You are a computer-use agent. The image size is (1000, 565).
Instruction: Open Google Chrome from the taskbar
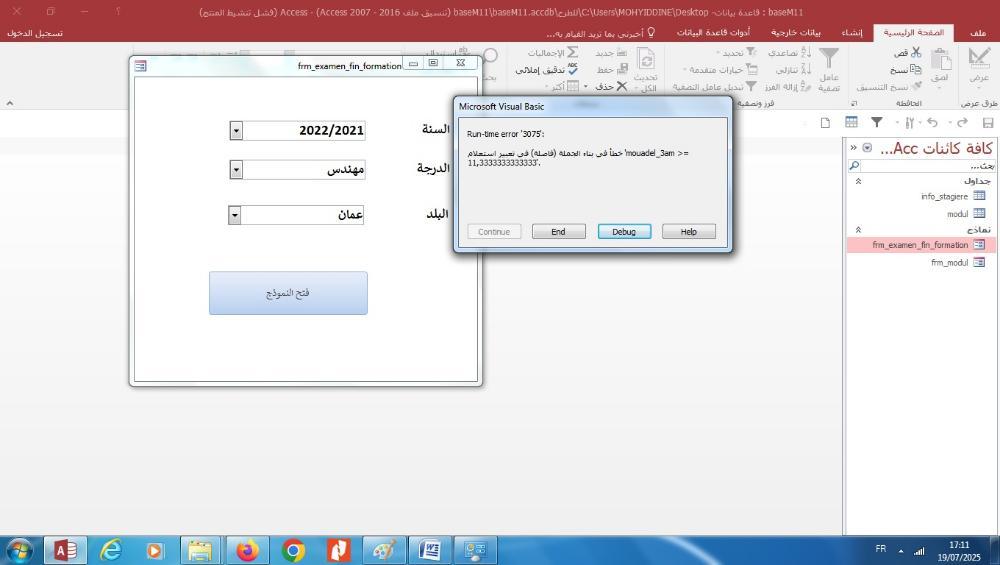point(293,550)
